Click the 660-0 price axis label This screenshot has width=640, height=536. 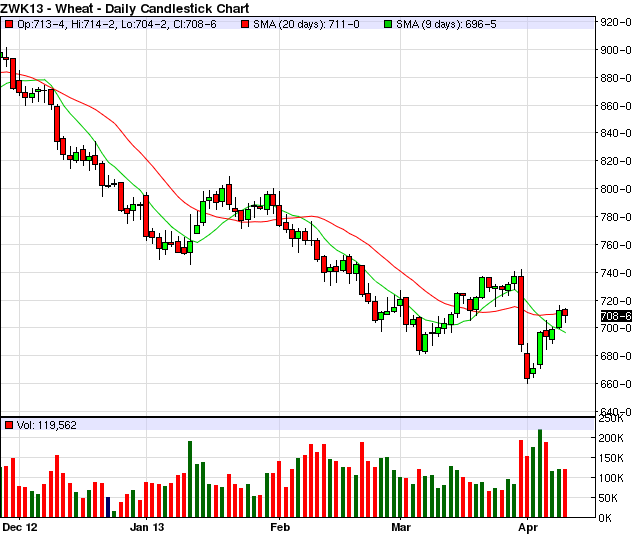pyautogui.click(x=616, y=384)
